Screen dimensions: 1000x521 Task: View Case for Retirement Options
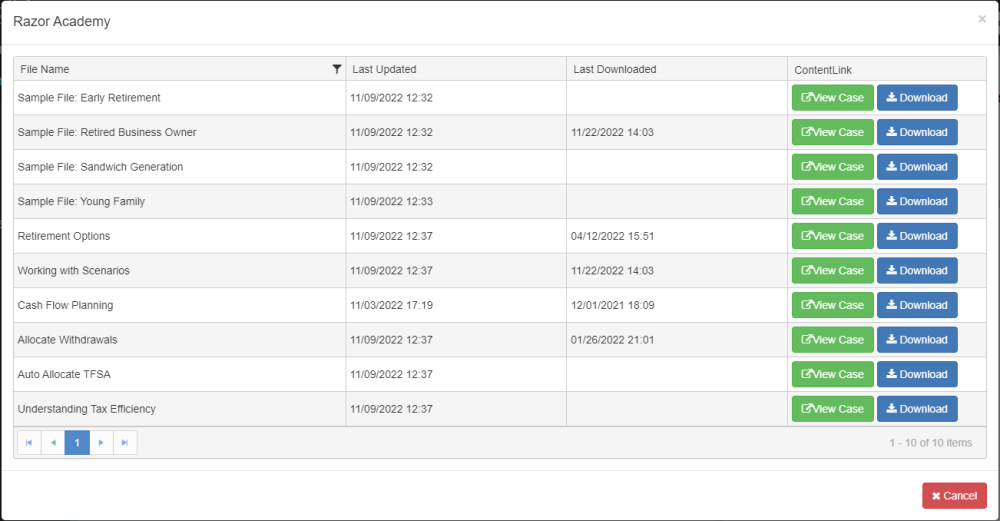[x=832, y=236]
